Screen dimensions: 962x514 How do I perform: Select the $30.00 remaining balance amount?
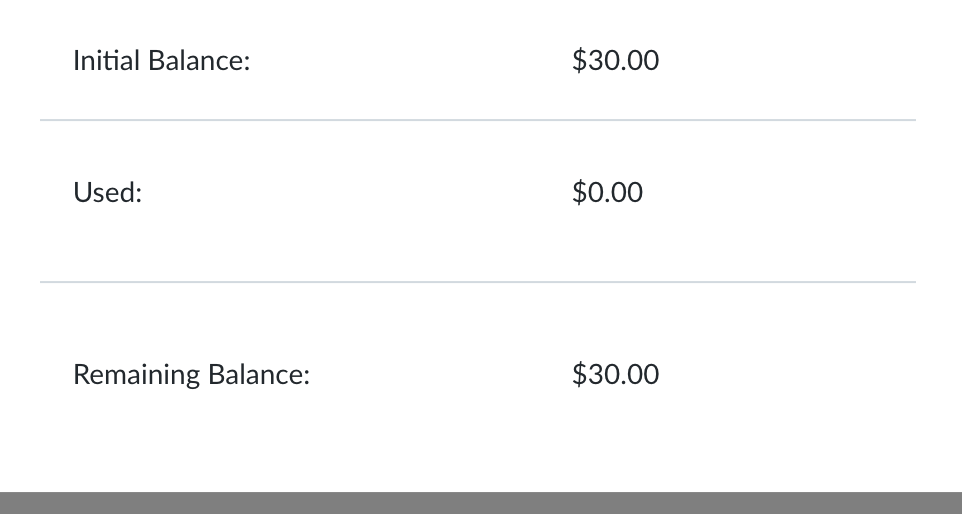click(615, 374)
